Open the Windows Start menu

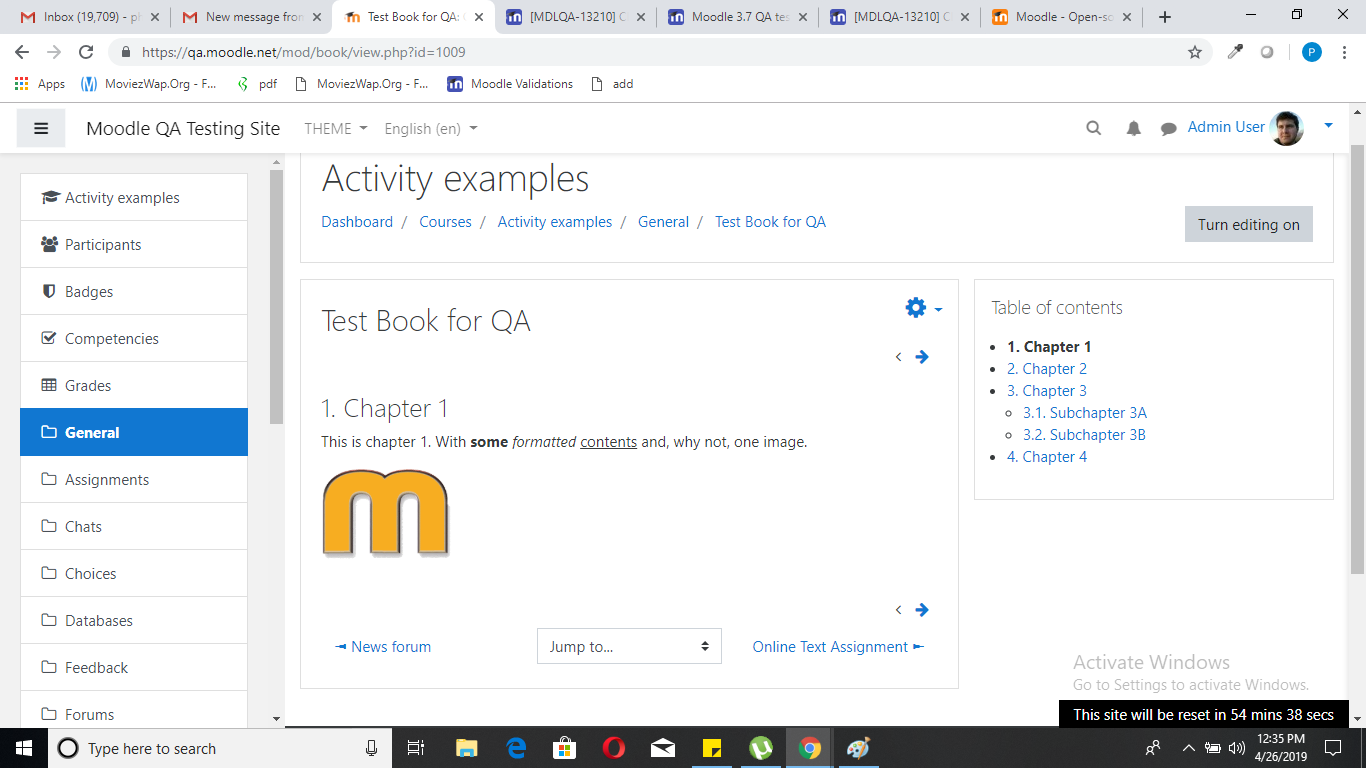(23, 748)
